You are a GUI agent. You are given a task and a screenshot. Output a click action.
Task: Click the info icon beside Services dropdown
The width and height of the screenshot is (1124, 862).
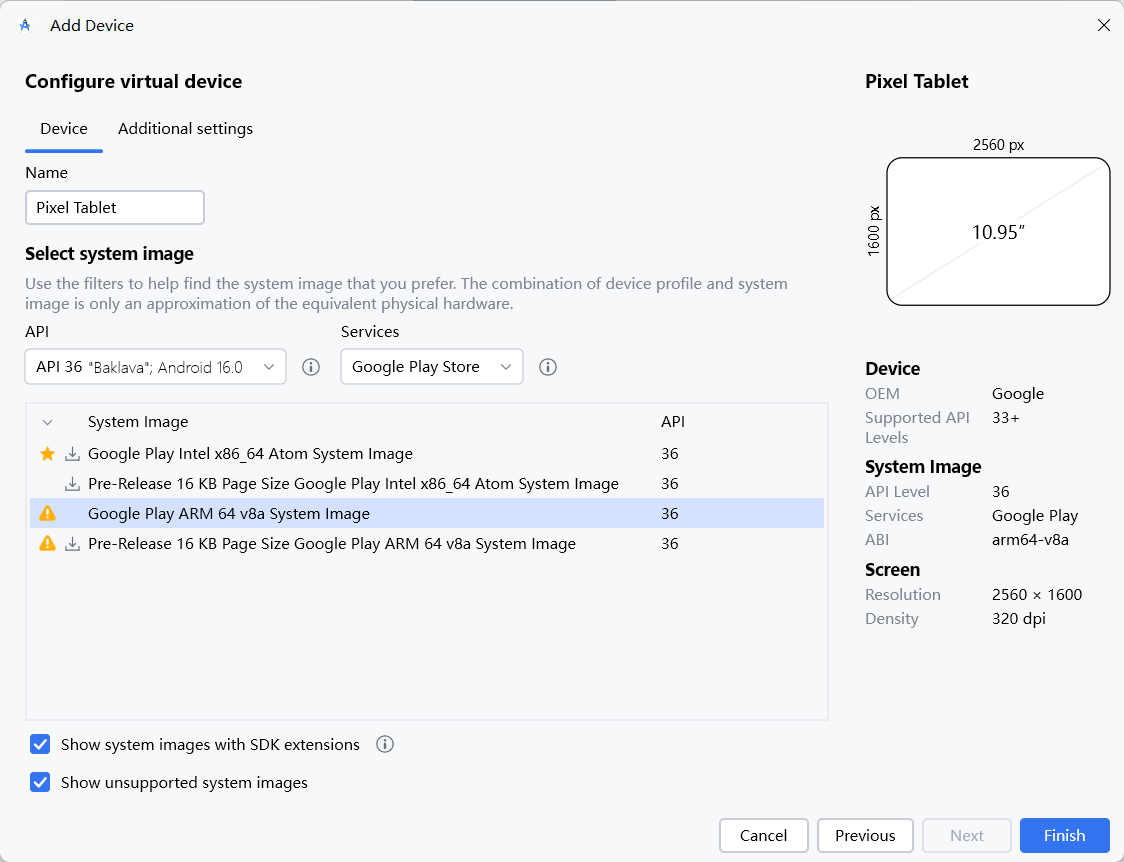(548, 367)
